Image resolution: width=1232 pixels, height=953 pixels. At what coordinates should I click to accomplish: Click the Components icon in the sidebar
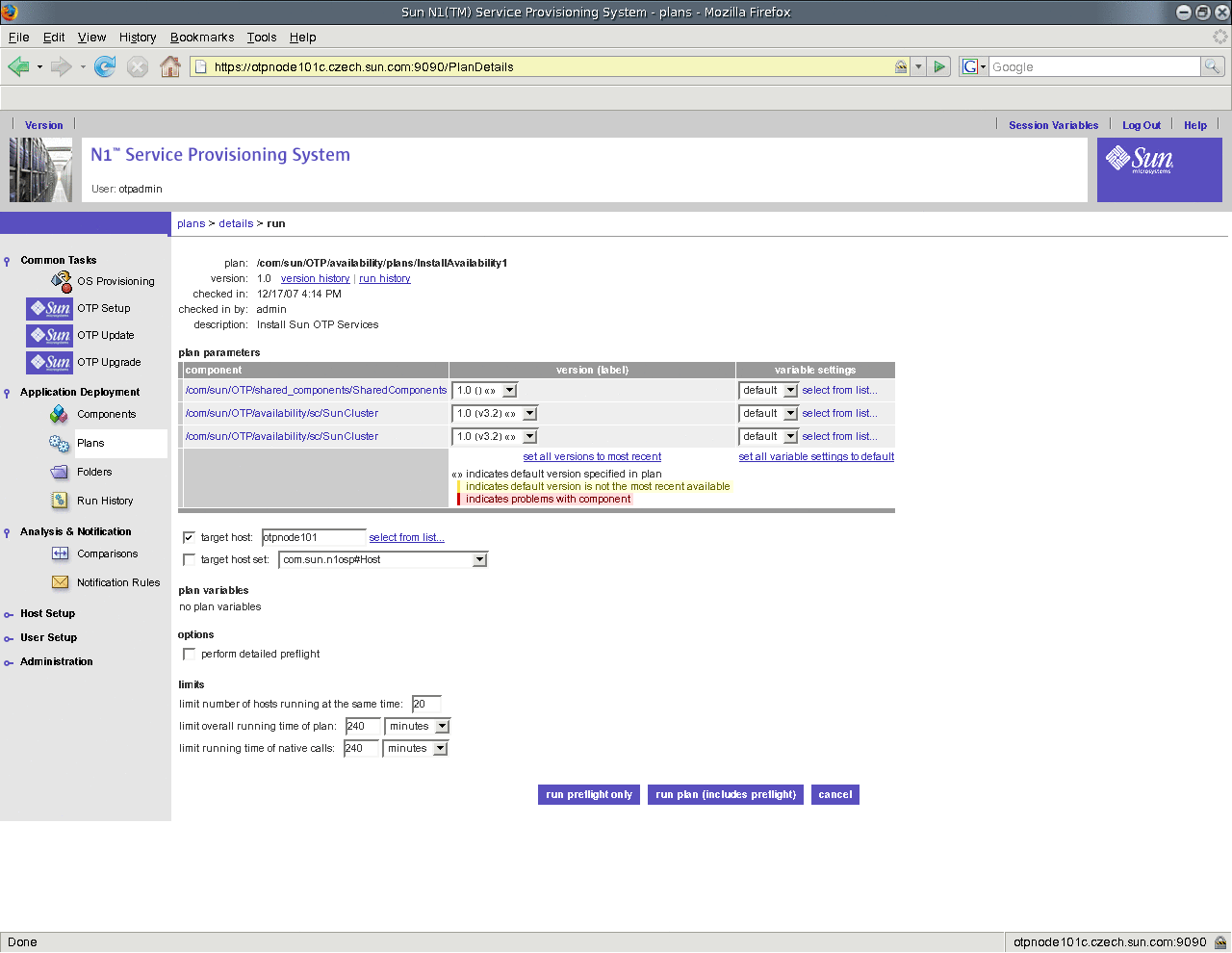pos(60,414)
